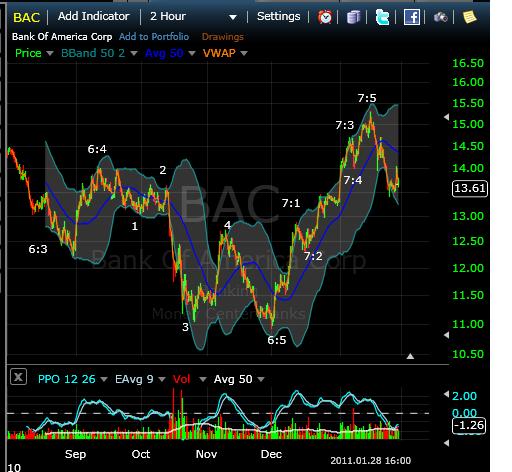Click the 6:4 wave annotation

coord(97,149)
